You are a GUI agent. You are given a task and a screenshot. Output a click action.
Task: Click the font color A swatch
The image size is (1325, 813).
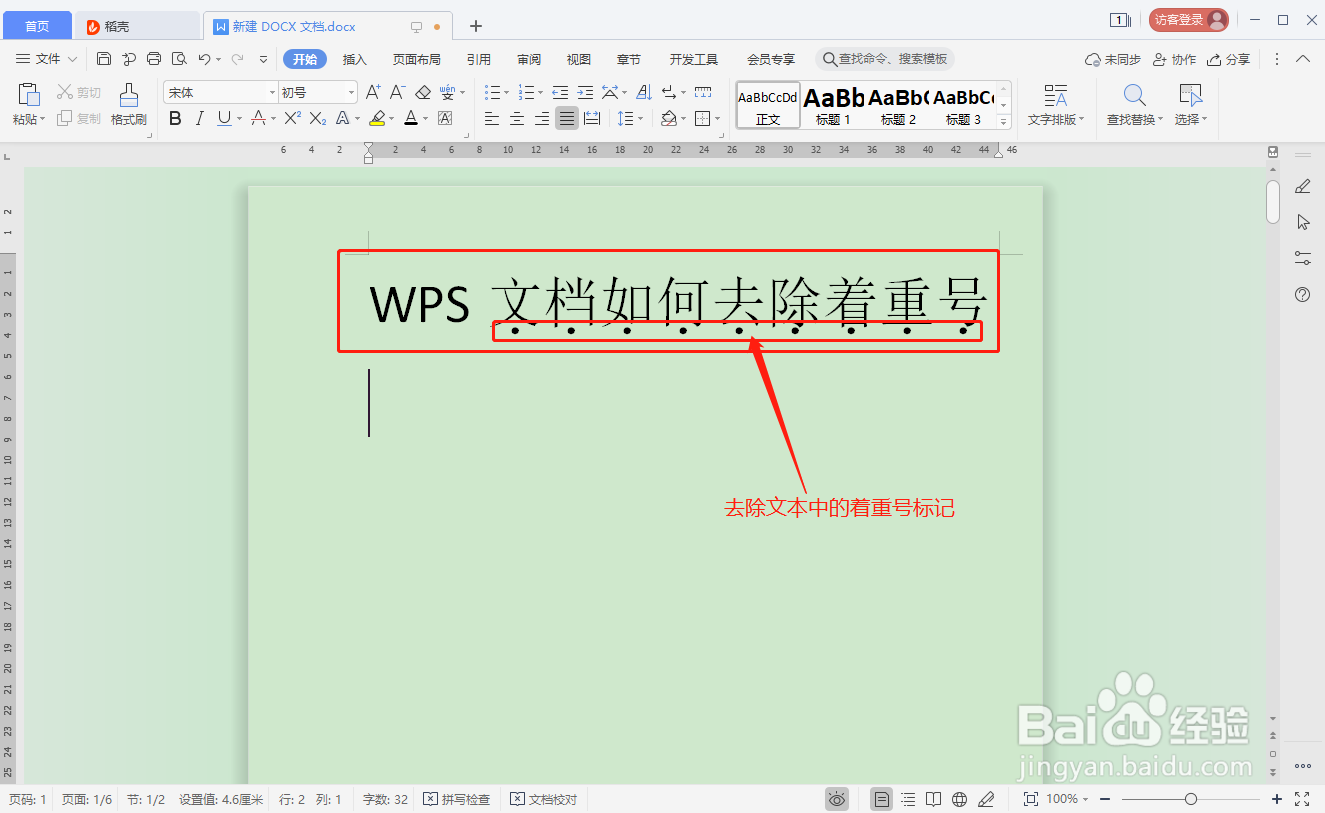coord(411,119)
